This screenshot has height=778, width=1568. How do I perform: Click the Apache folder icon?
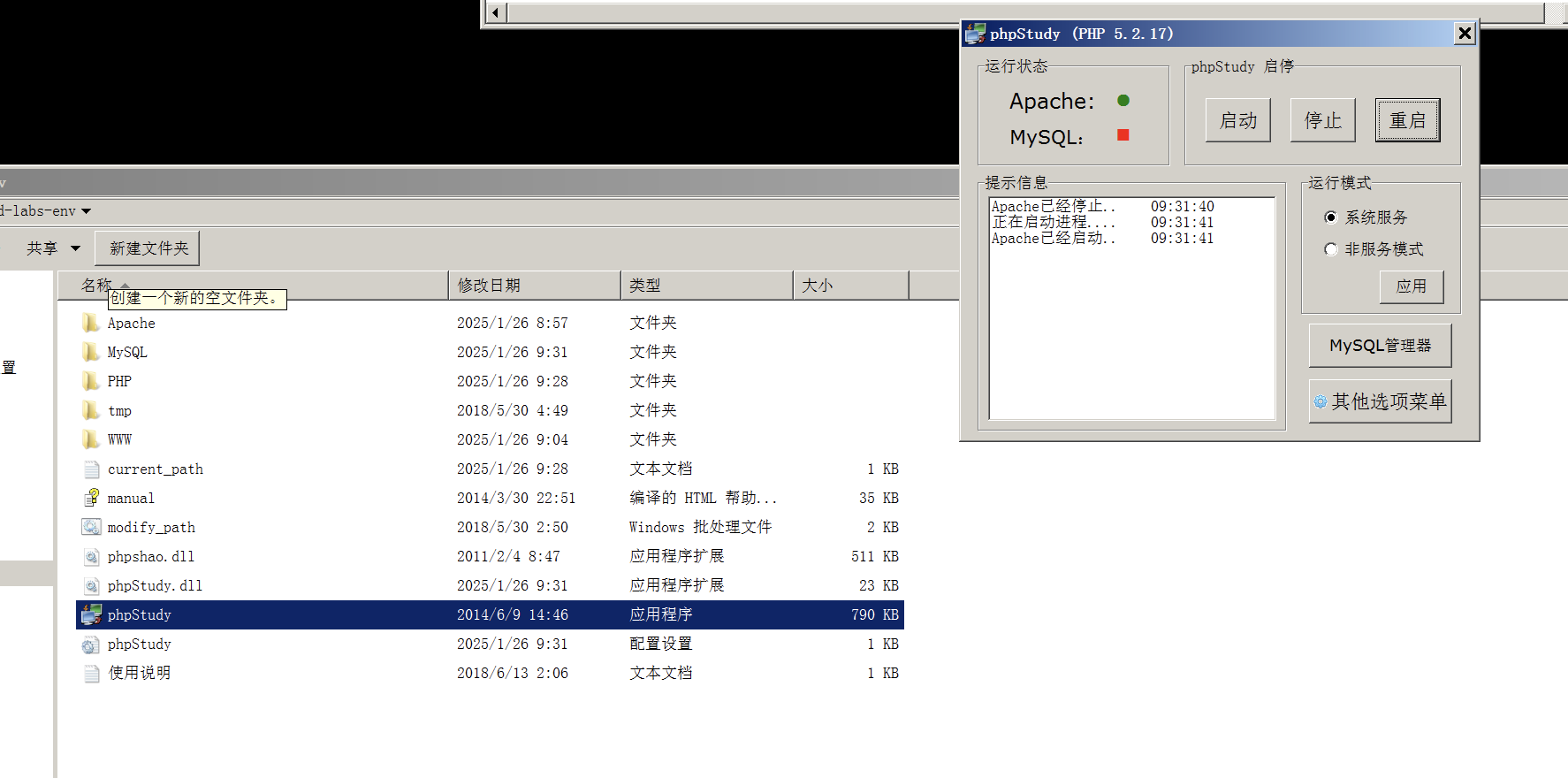point(90,323)
